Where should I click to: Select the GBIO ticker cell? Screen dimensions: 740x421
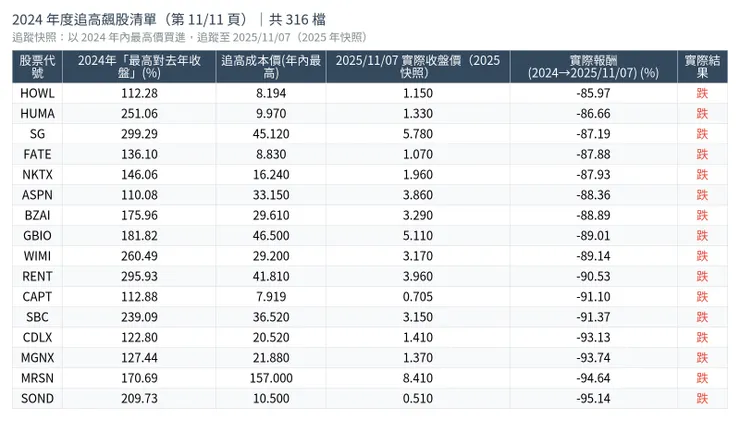[37, 236]
